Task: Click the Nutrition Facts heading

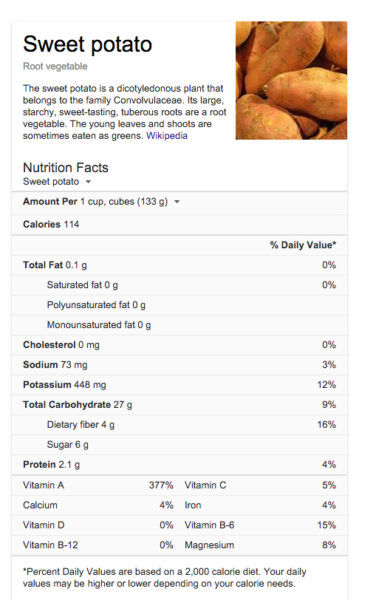Action: tap(65, 168)
